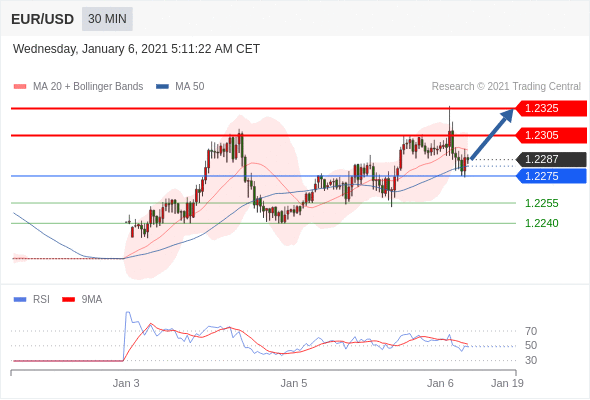Click the 1.2305 resistance price tag
This screenshot has width=590, height=400.
coord(551,135)
